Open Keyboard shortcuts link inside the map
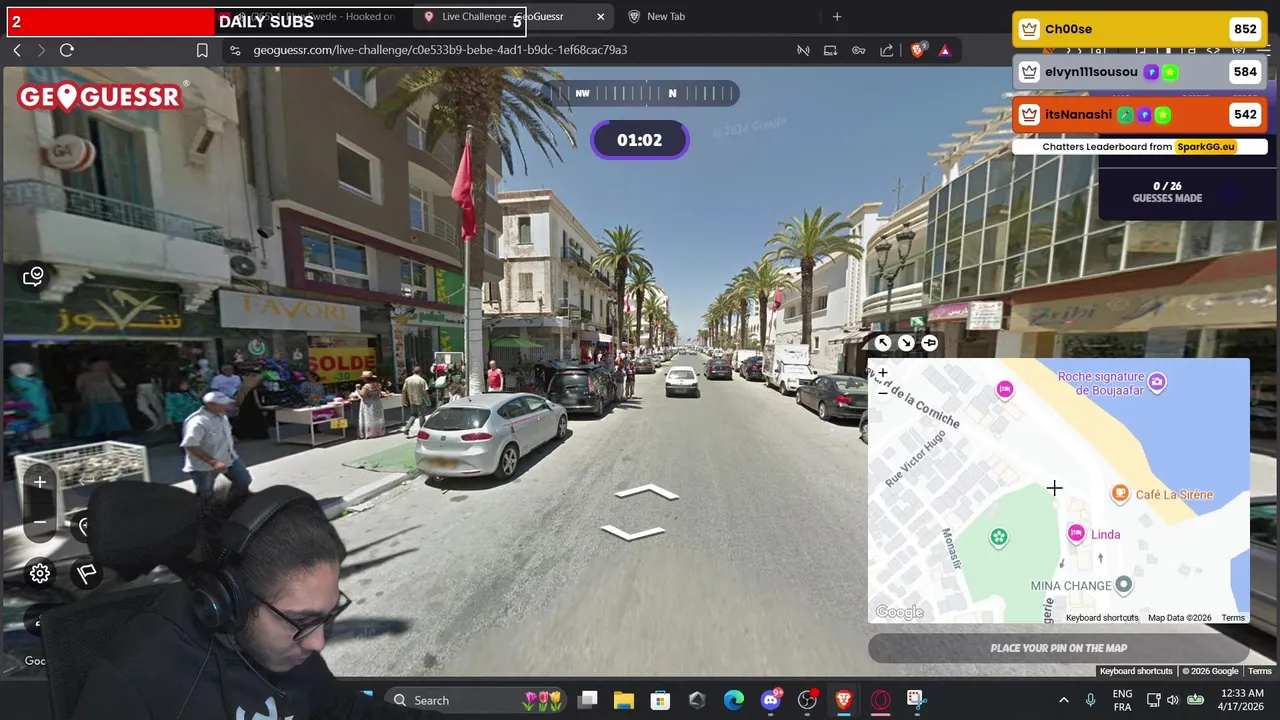This screenshot has height=720, width=1280. point(1102,618)
